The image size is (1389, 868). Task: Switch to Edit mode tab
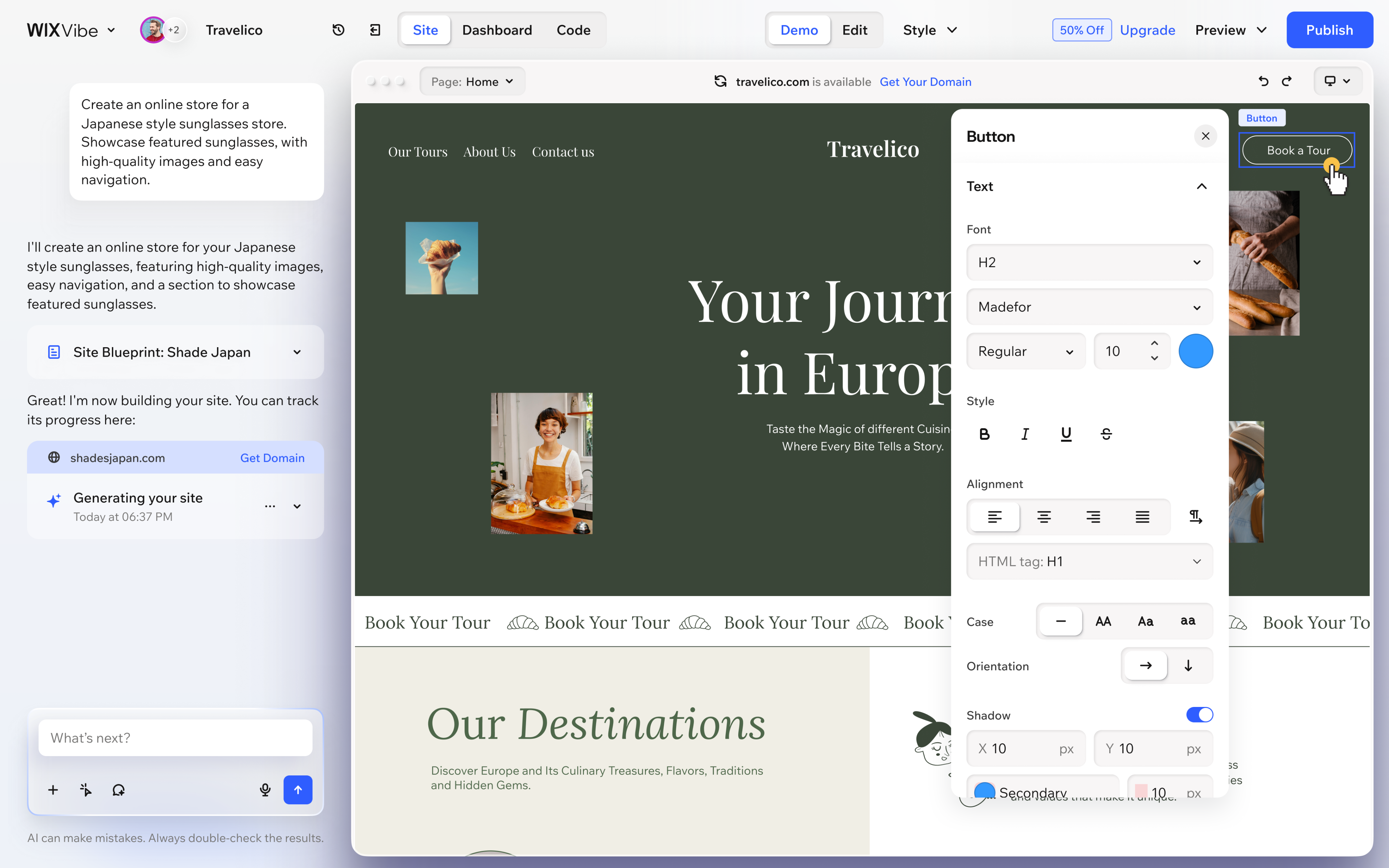coord(854,30)
